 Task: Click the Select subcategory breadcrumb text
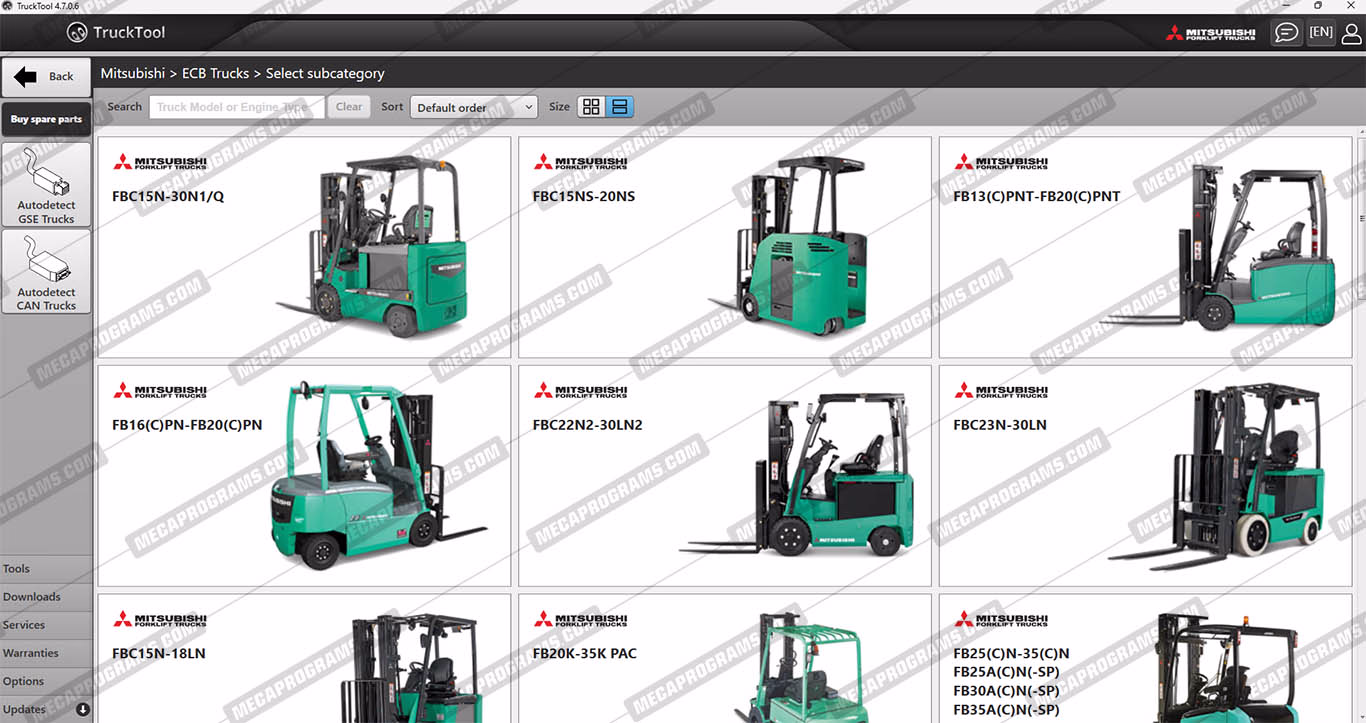325,73
